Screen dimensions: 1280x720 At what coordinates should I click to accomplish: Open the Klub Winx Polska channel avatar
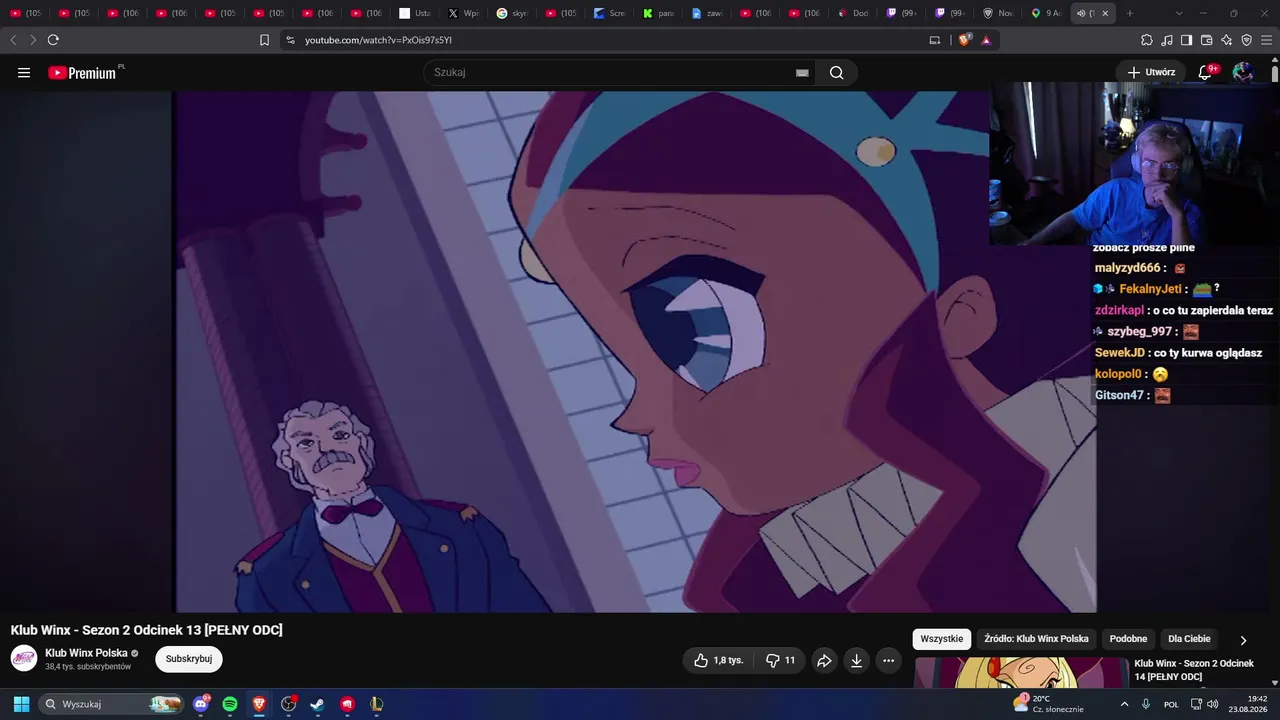(x=24, y=658)
